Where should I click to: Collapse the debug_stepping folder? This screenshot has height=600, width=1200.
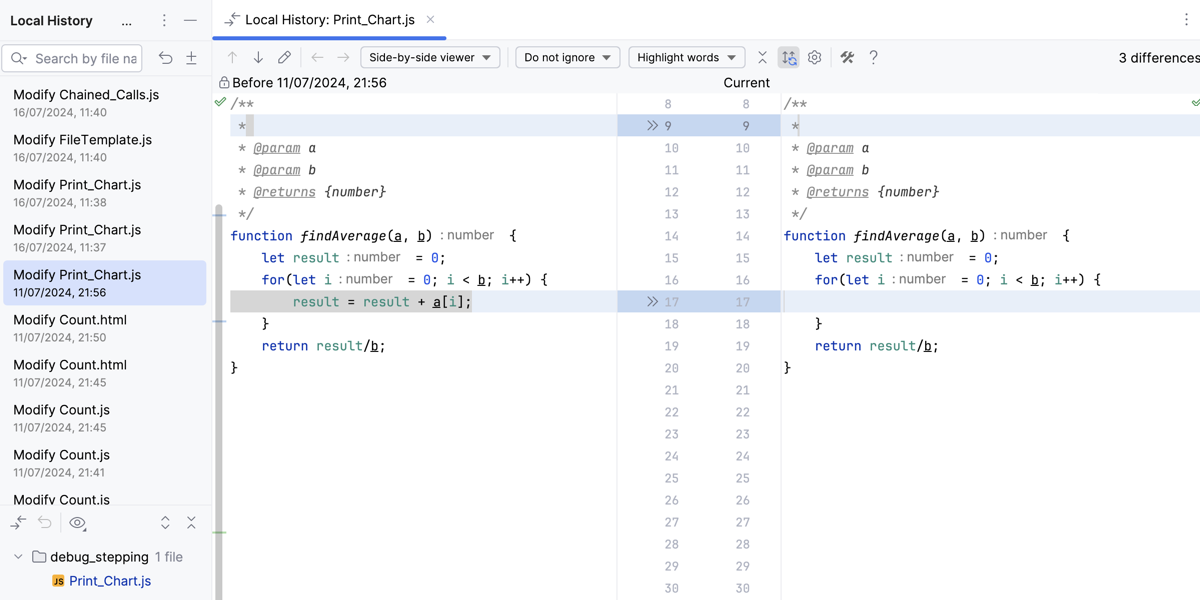[18, 557]
